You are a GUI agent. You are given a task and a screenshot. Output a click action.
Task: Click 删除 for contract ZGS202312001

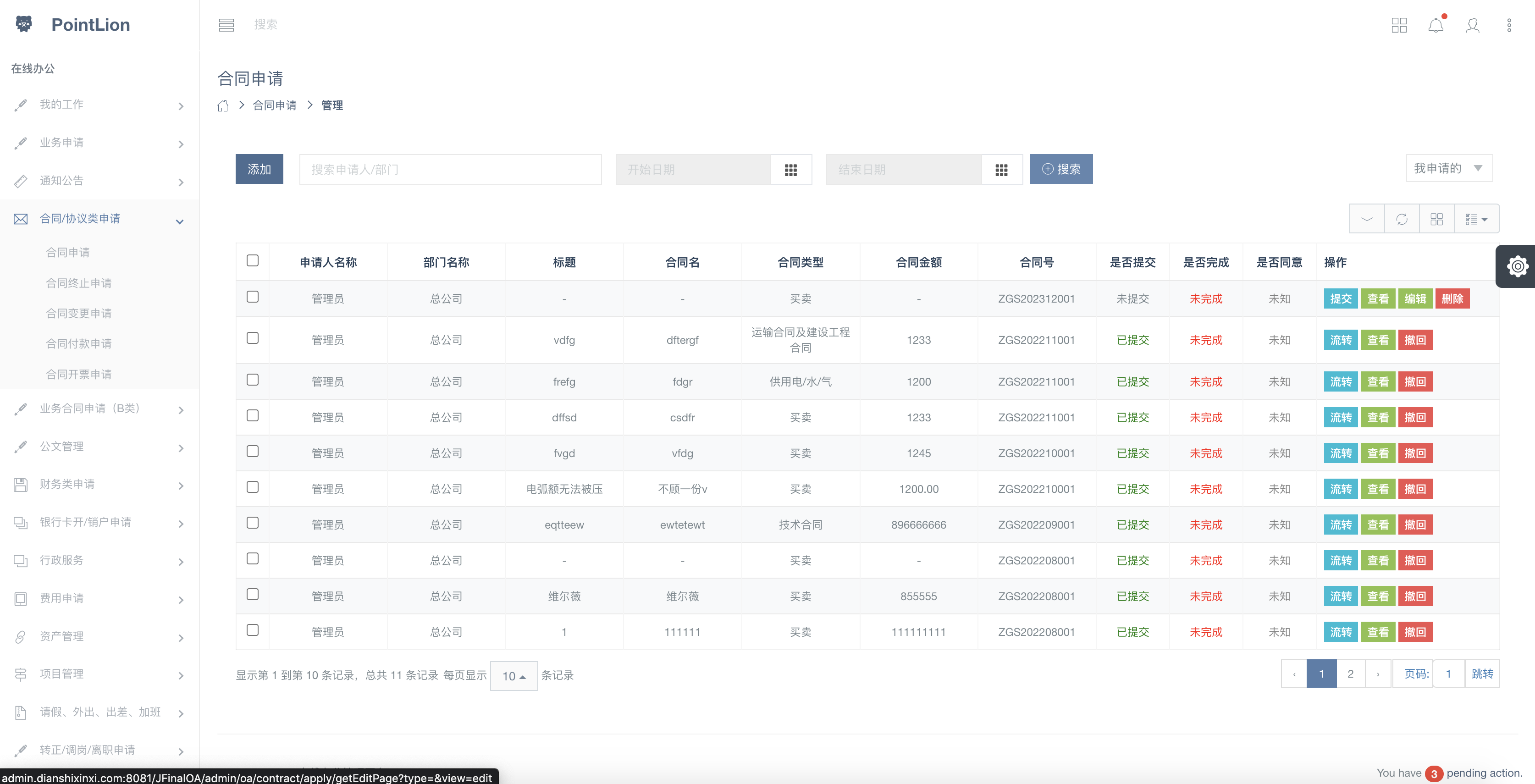click(1452, 298)
